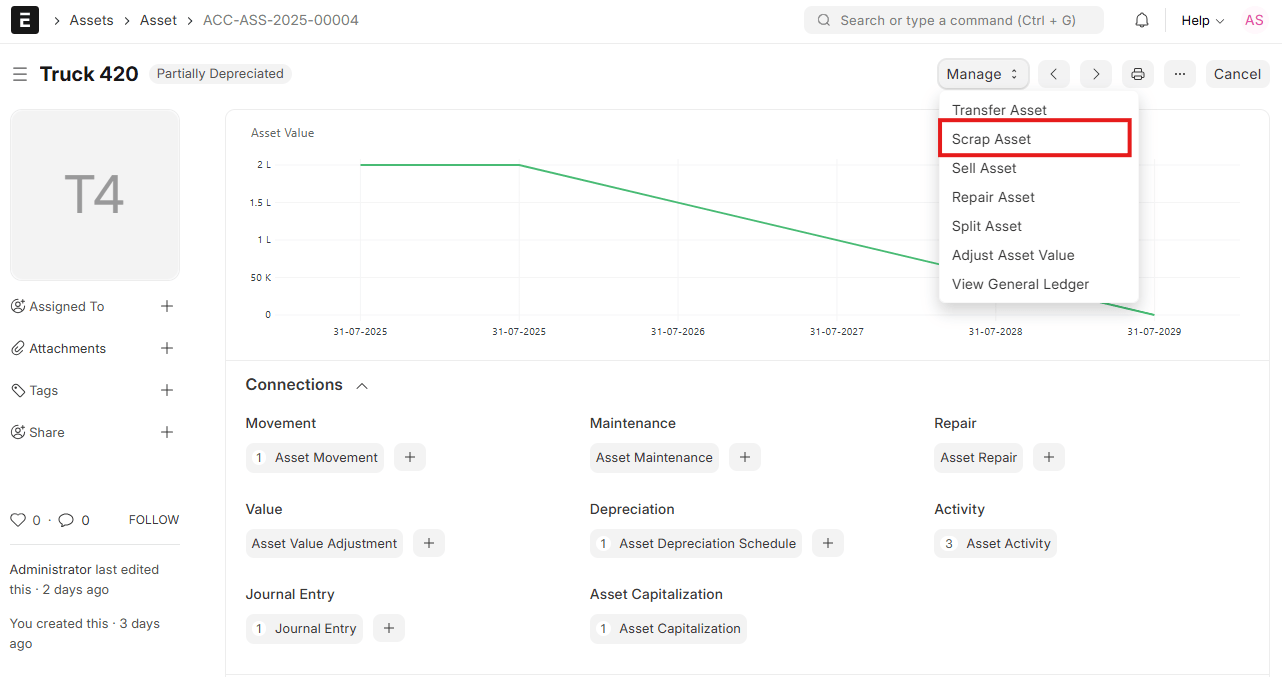
Task: Create new Asset Value Adjustment with plus
Action: [429, 543]
